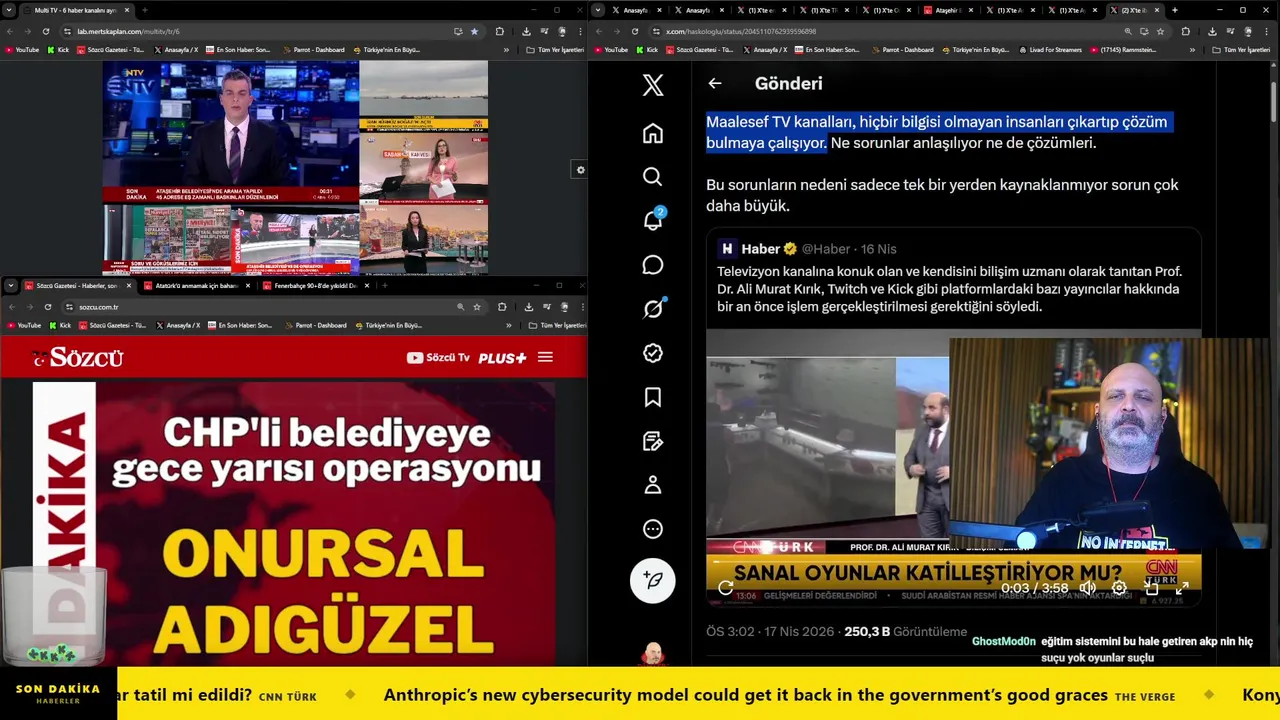Open Livad For Streamers bookmark
The width and height of the screenshot is (1280, 720).
1049,49
